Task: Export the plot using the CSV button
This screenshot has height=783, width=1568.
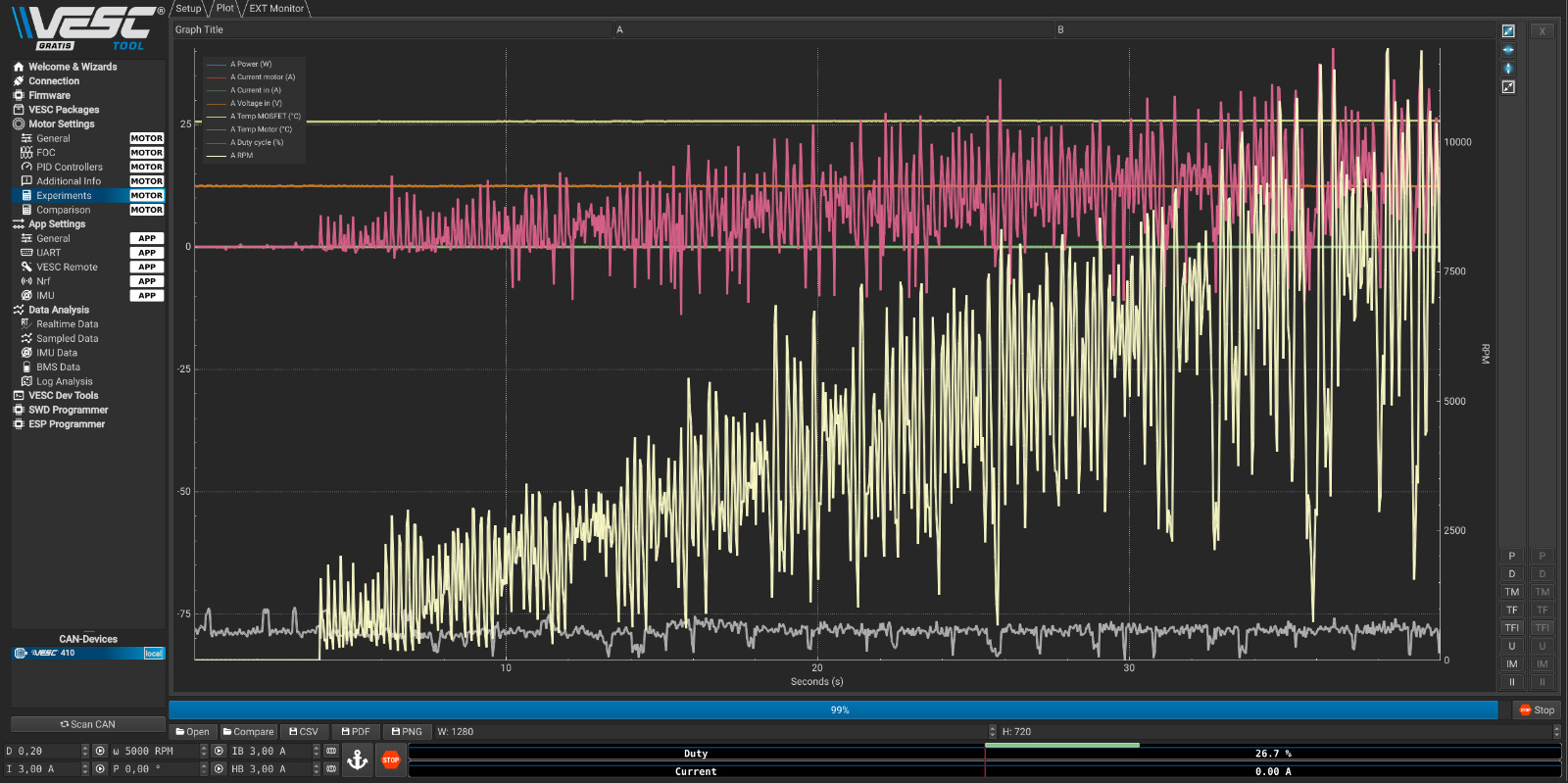Action: 304,732
